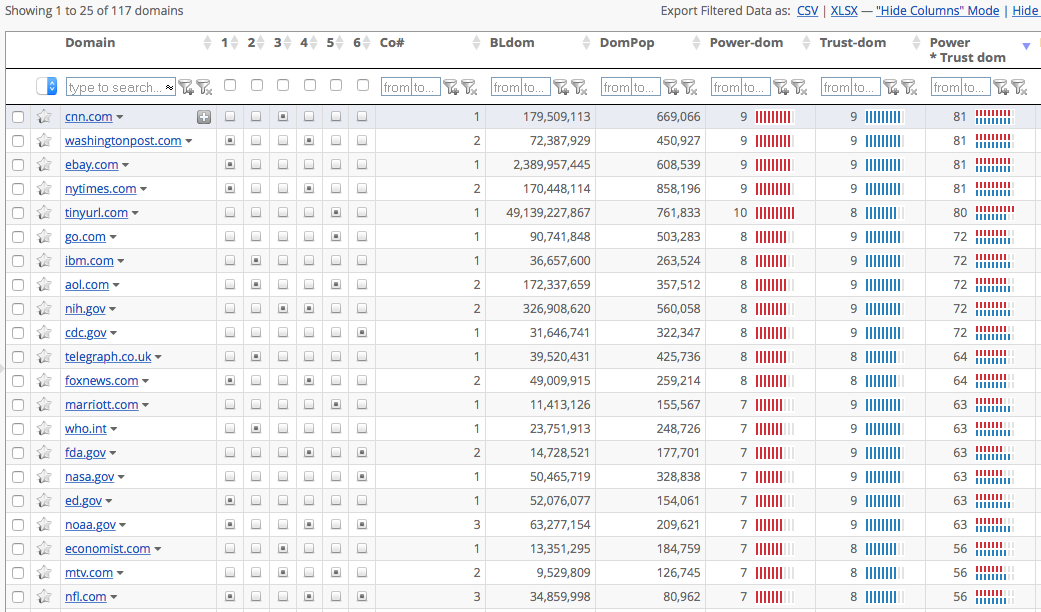This screenshot has height=612, width=1041.
Task: Apply the BLdom column filter funnel
Action: coord(560,87)
